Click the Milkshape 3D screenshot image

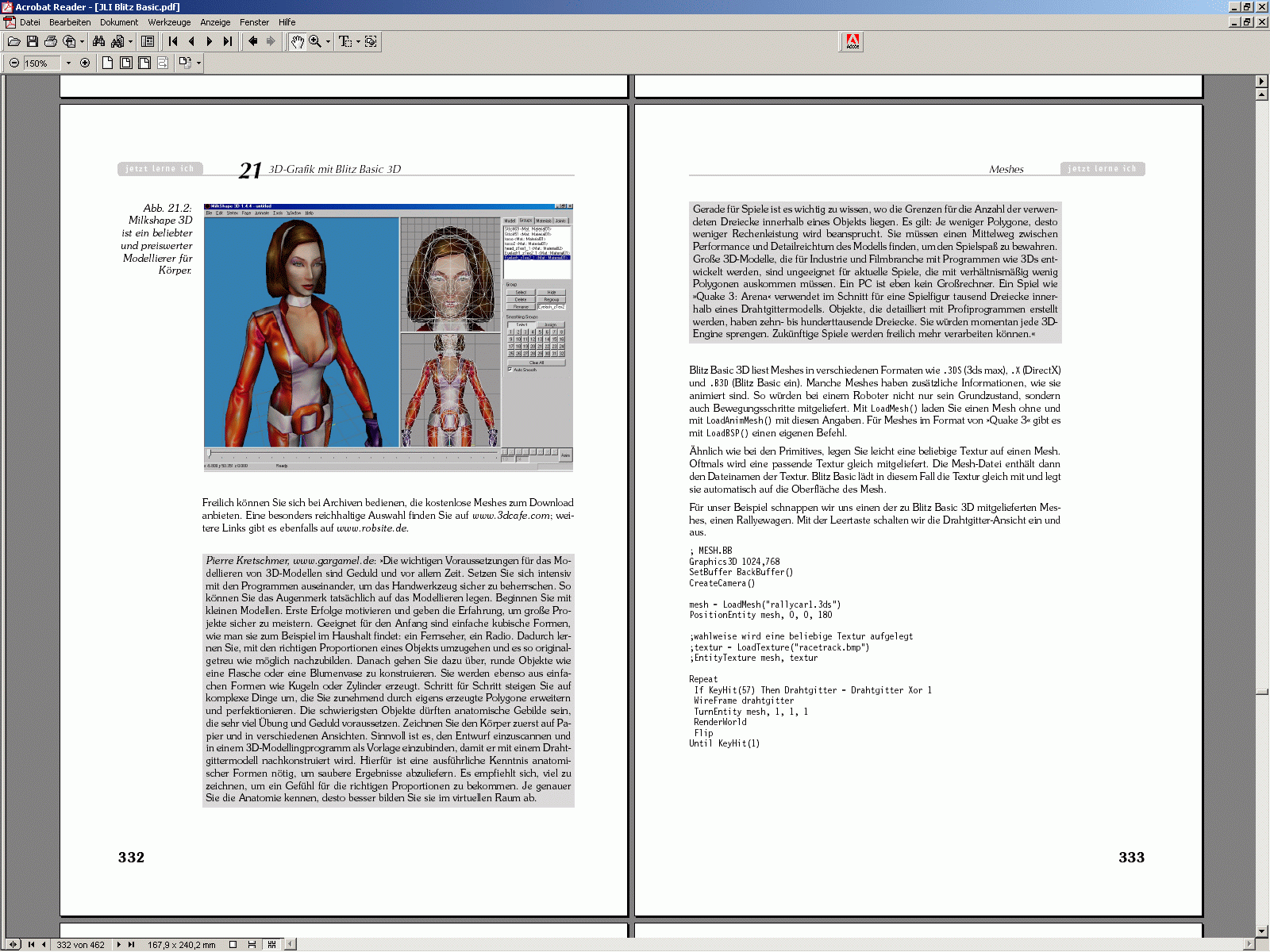(388, 337)
